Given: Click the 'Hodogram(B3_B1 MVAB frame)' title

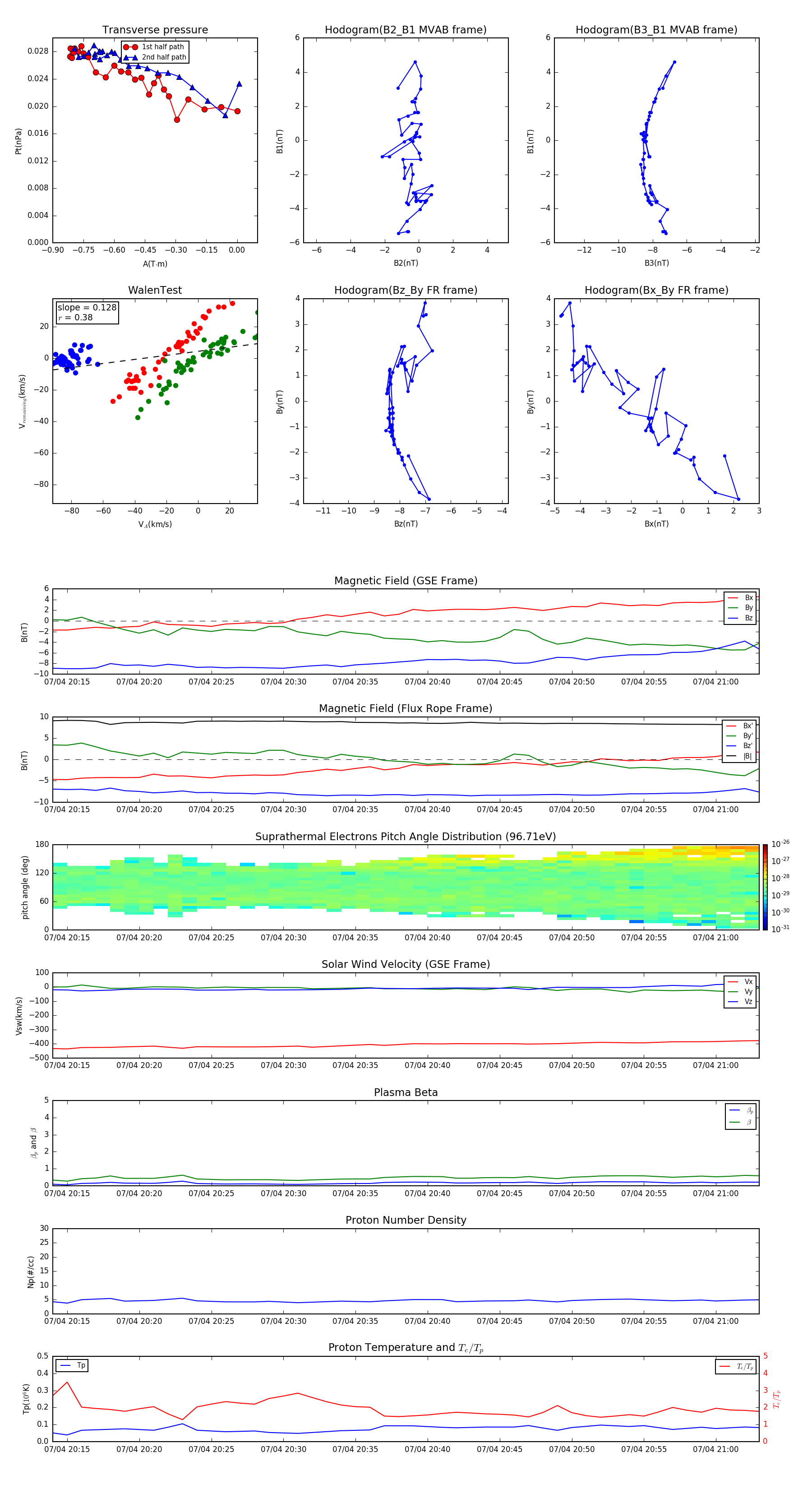Looking at the screenshot, I should coord(656,30).
